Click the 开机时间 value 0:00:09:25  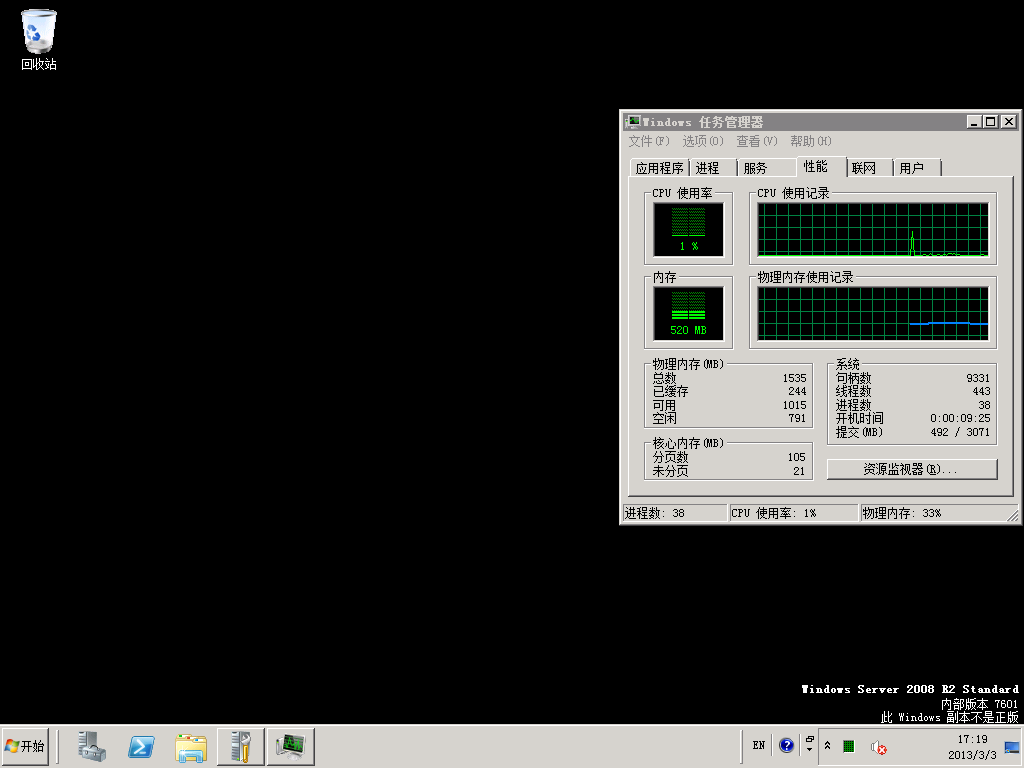click(x=960, y=418)
